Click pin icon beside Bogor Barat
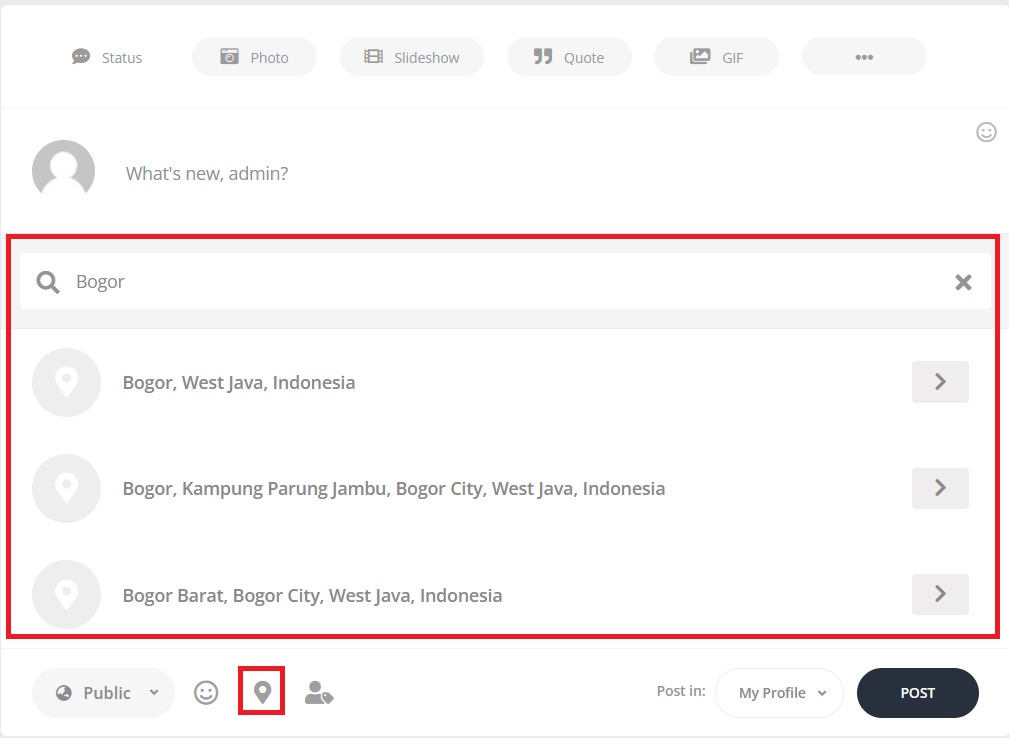This screenshot has height=738, width=1009. [66, 595]
